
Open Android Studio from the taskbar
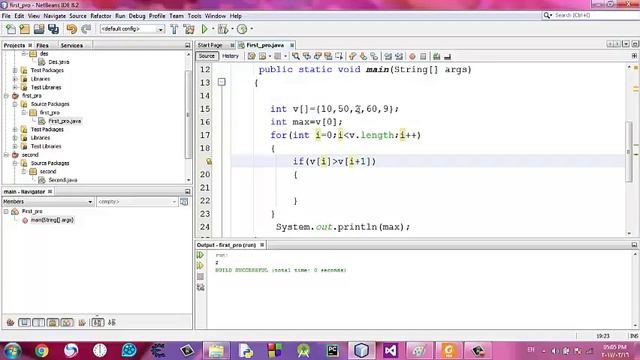click(x=303, y=351)
